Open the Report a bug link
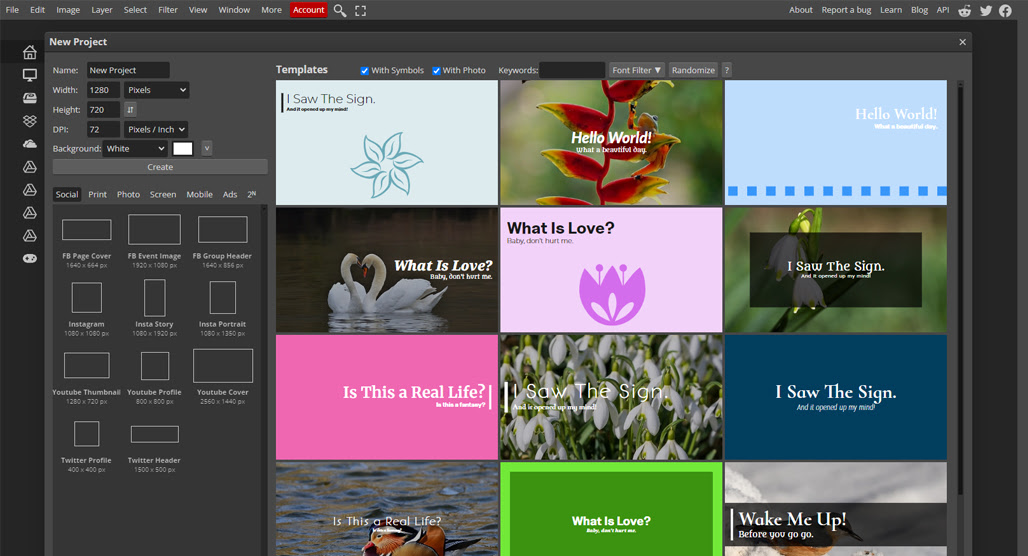Image resolution: width=1028 pixels, height=556 pixels. 846,10
